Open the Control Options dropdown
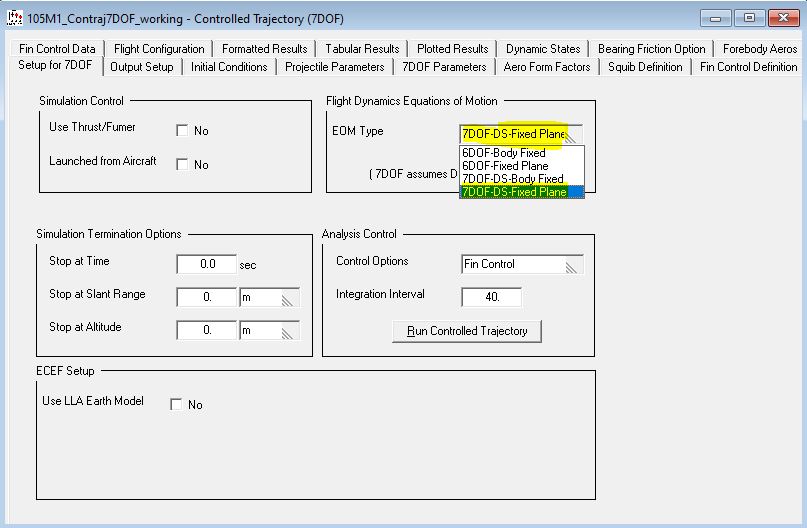The image size is (807, 528). point(572,265)
